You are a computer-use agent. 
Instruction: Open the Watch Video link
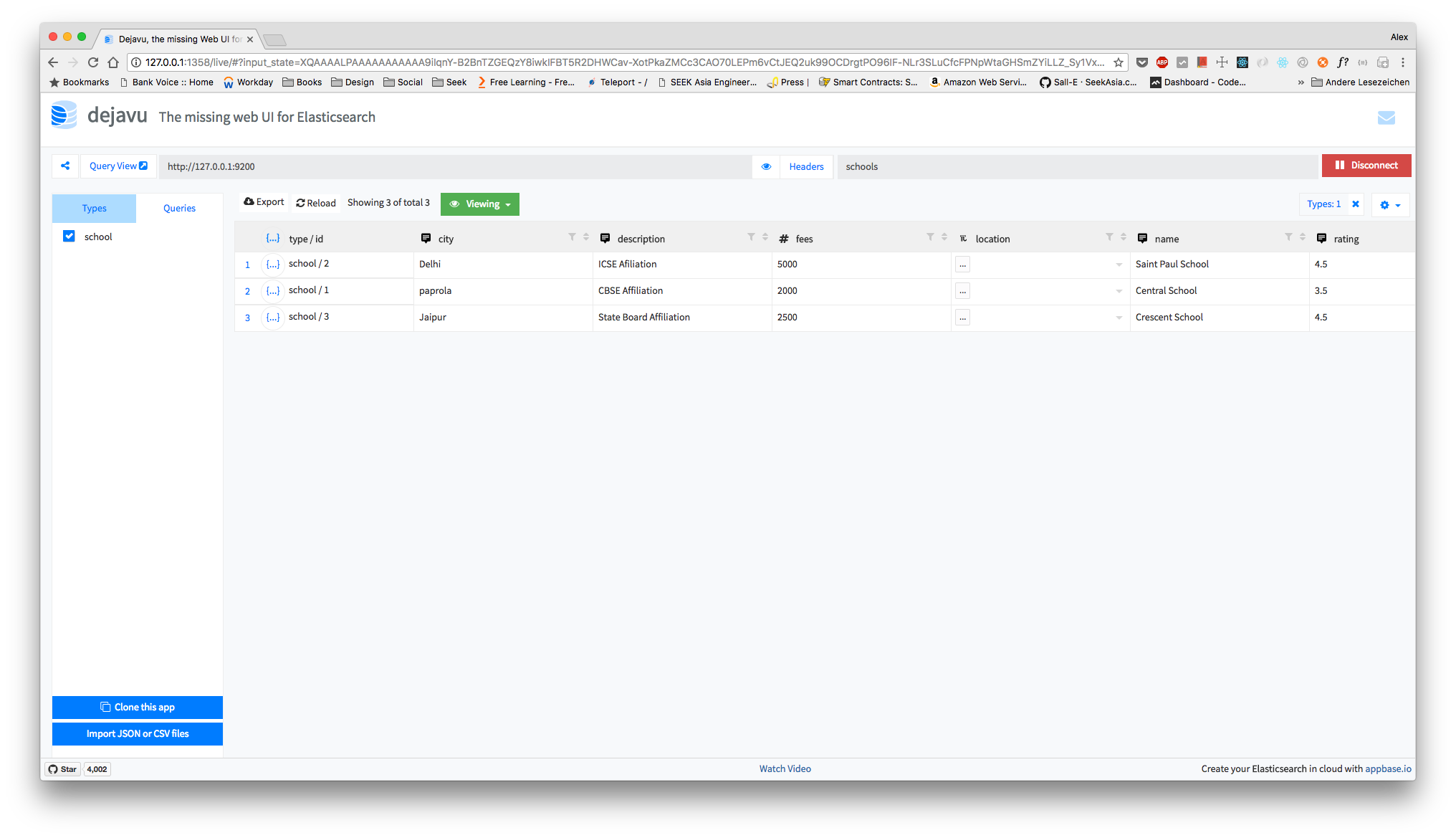click(x=785, y=768)
